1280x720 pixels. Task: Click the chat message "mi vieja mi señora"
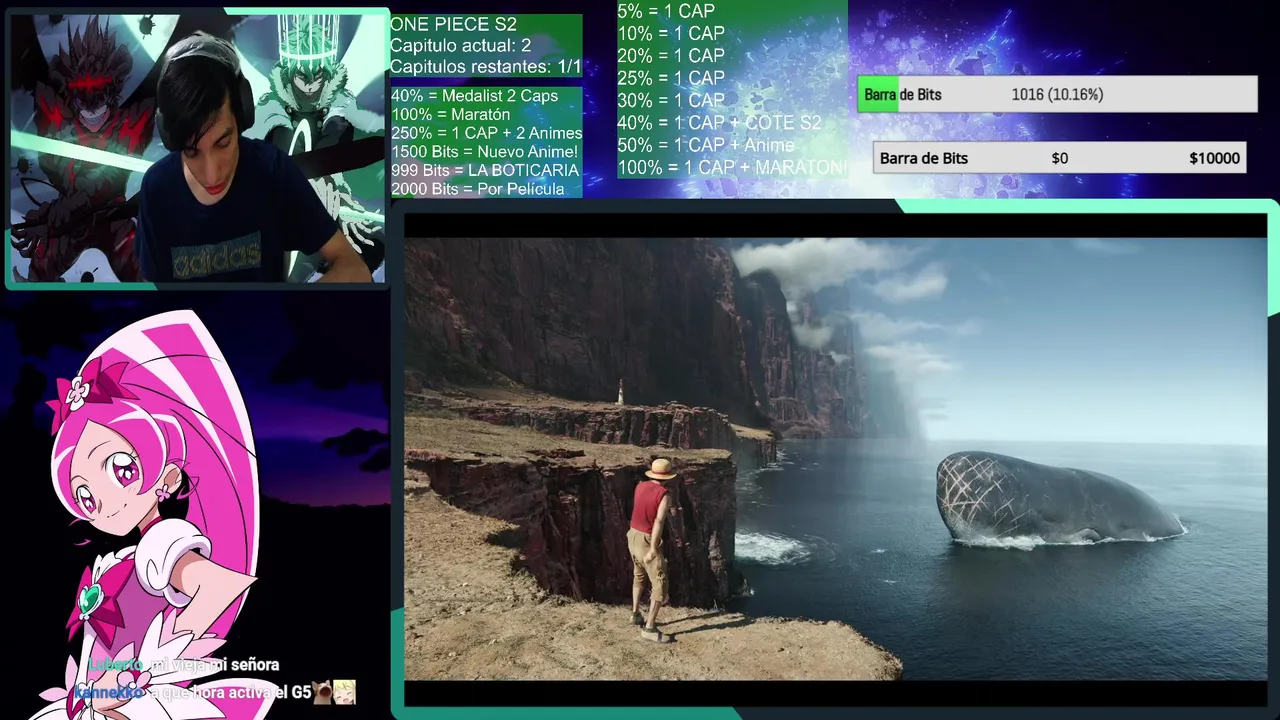point(214,665)
